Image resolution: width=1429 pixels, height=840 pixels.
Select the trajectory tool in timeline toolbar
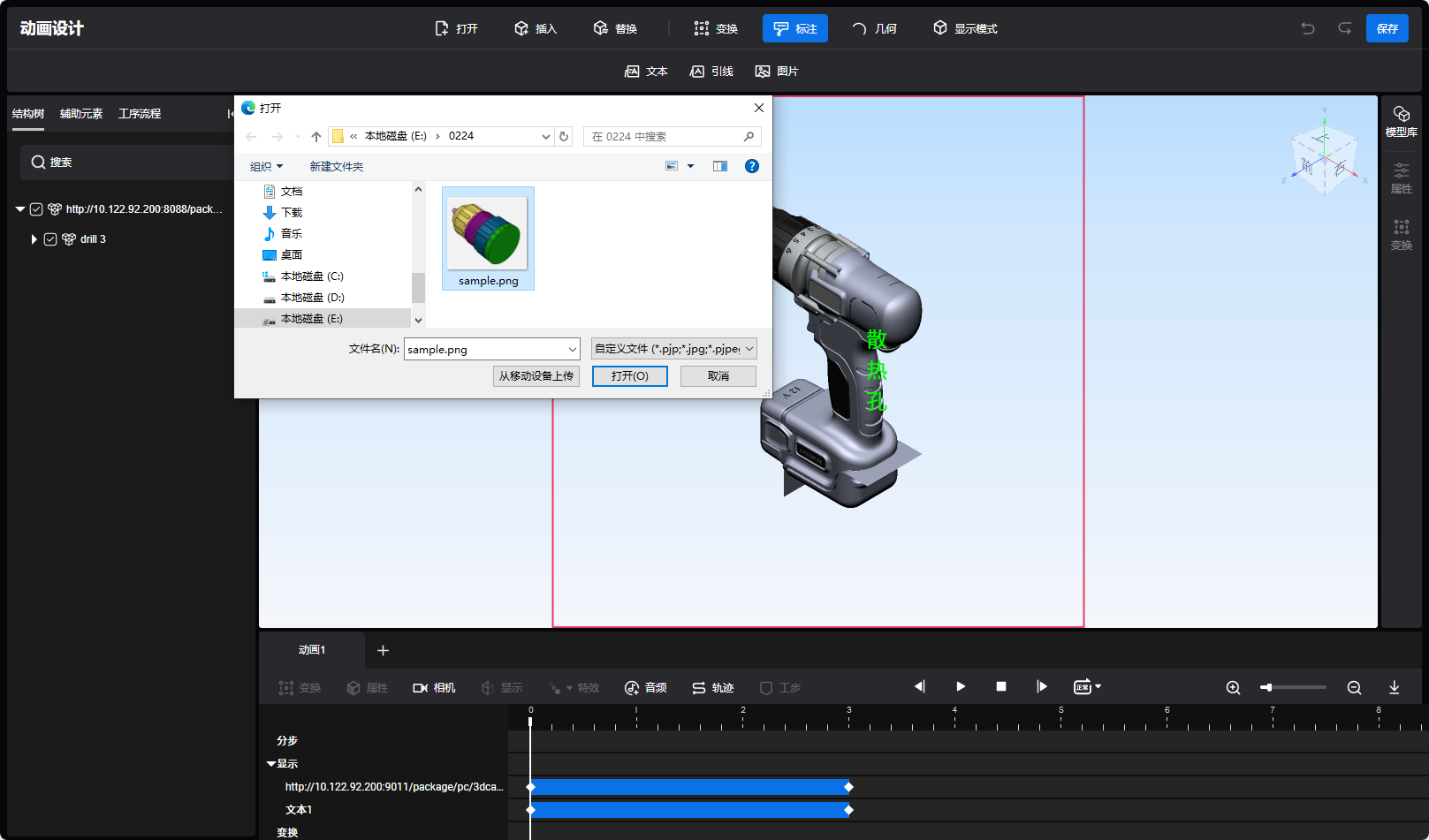[x=712, y=688]
